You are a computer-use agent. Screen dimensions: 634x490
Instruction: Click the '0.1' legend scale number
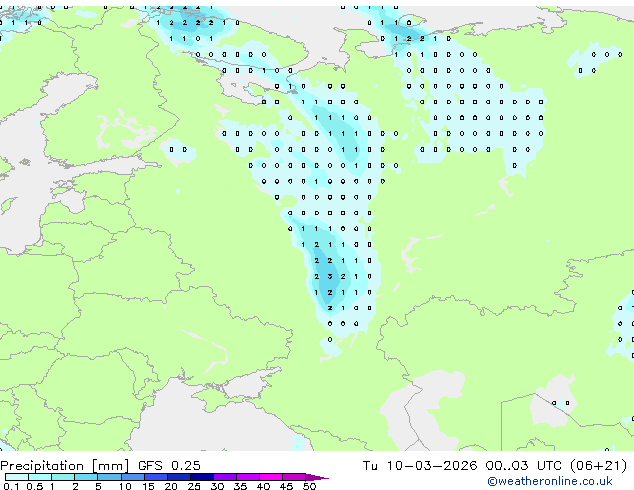click(x=11, y=486)
